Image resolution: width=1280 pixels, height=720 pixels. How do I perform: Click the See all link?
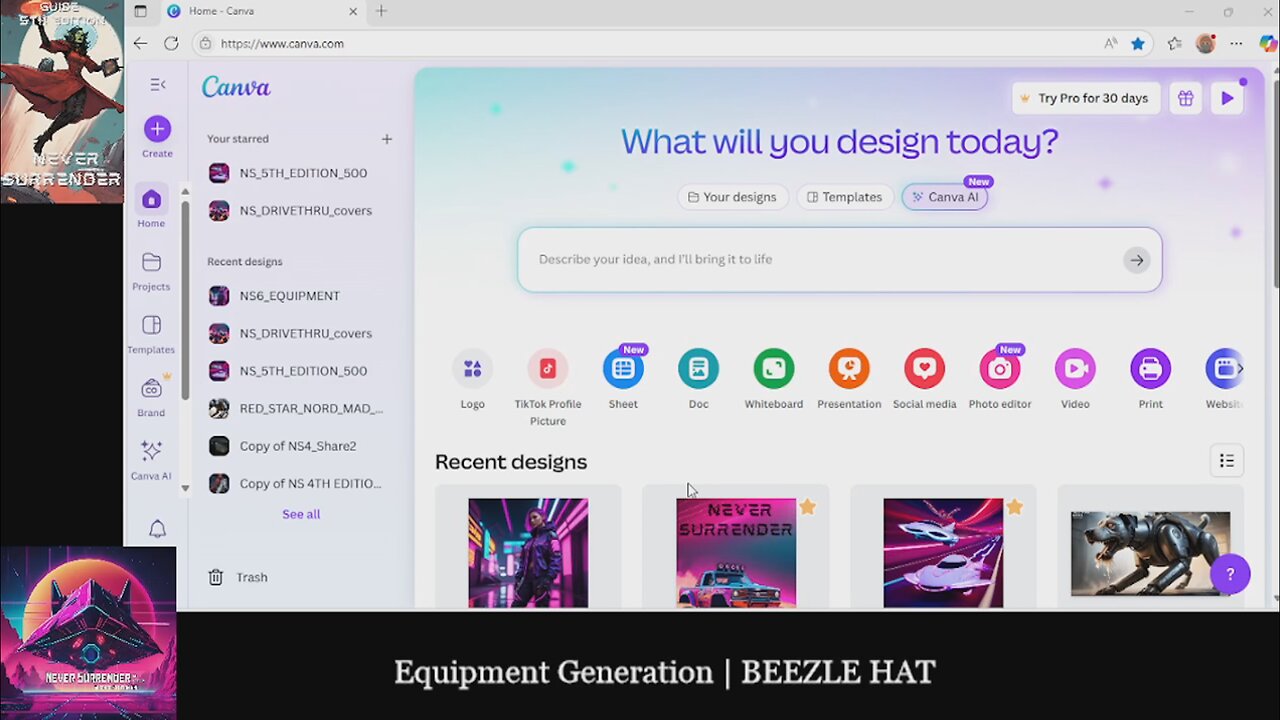pyautogui.click(x=301, y=514)
